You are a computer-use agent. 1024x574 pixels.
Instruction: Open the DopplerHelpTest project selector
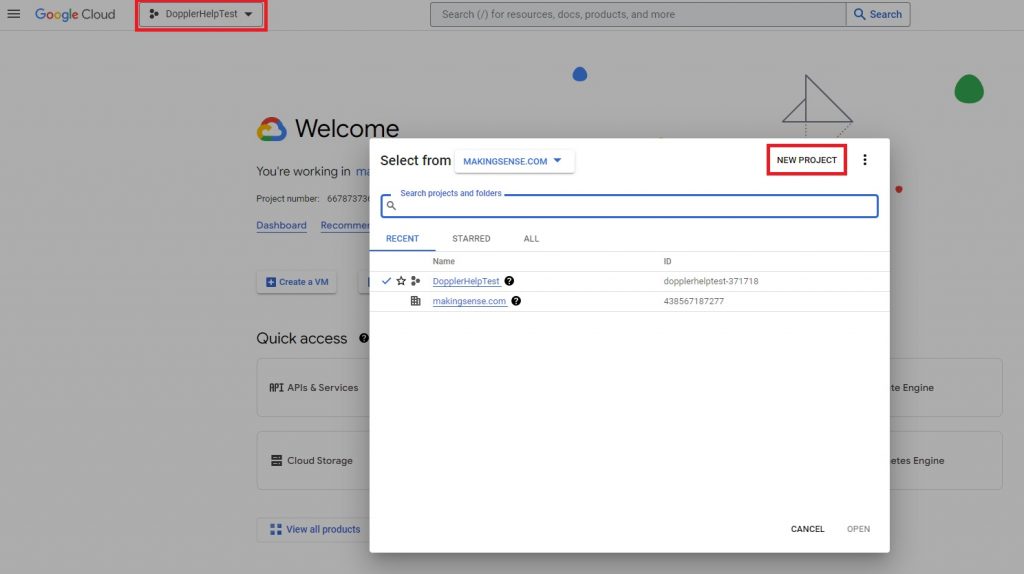(x=200, y=14)
